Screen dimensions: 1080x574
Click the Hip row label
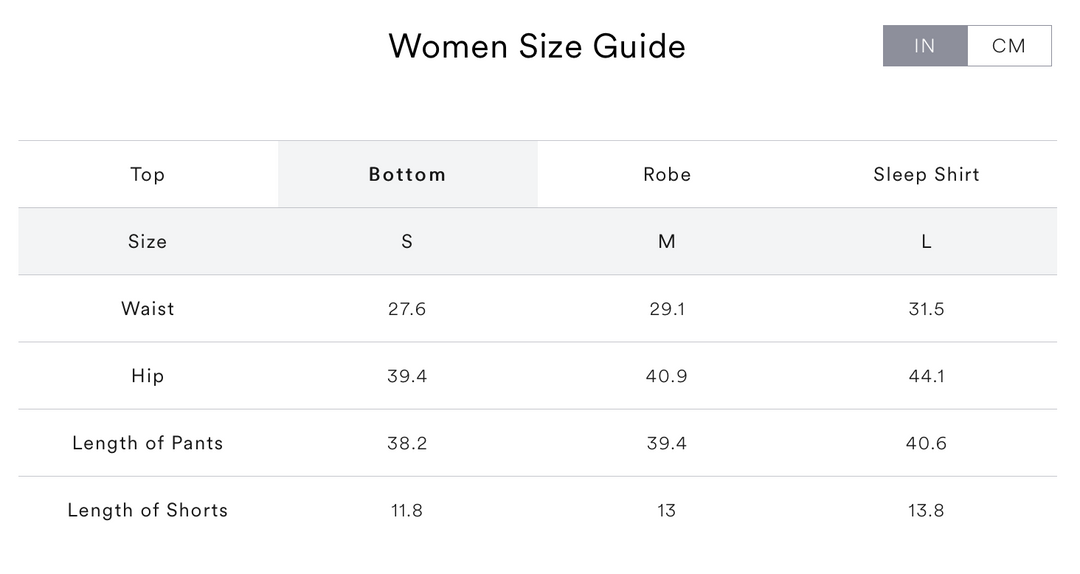147,376
